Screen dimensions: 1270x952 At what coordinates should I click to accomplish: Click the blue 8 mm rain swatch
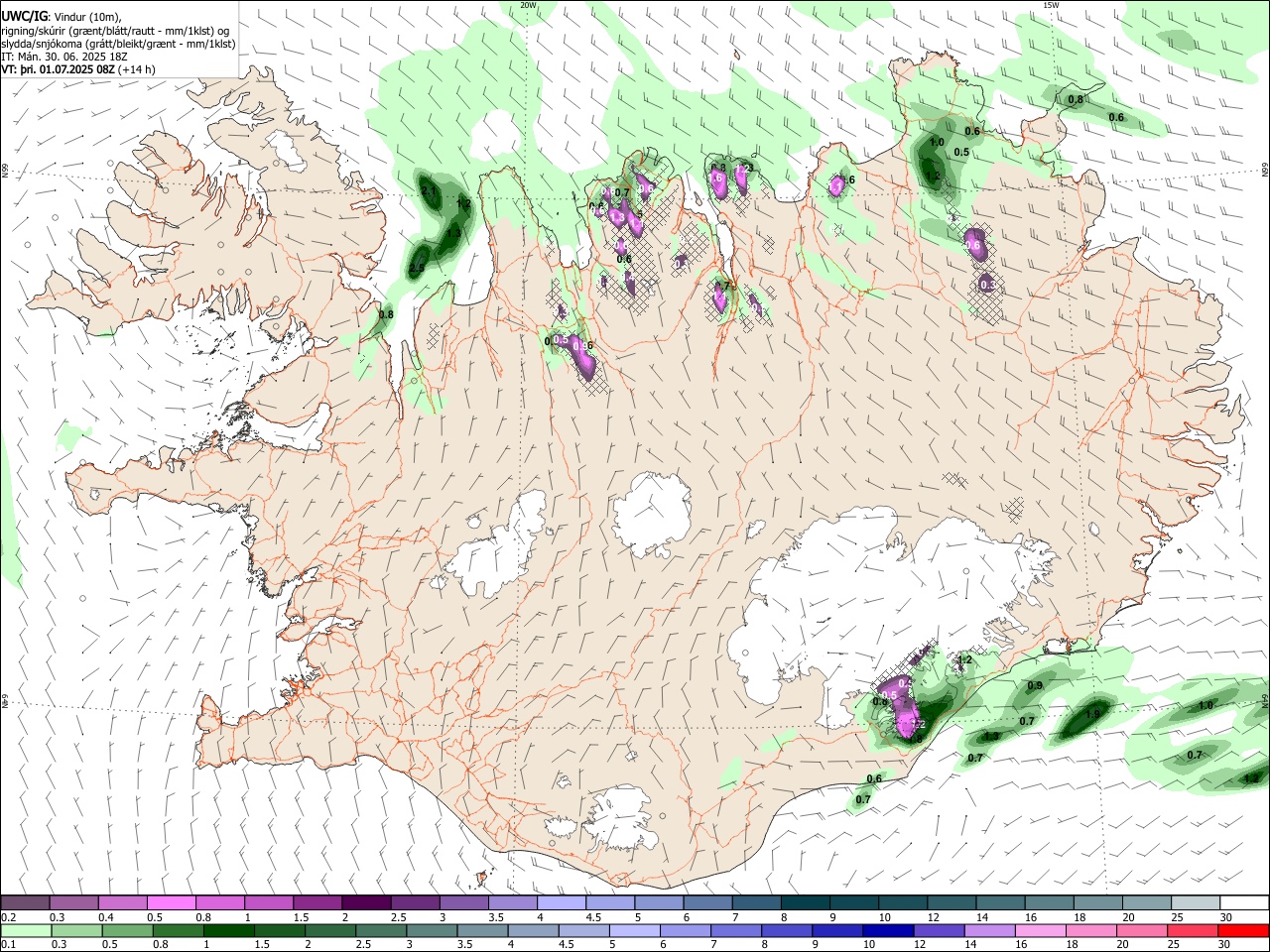point(788,930)
